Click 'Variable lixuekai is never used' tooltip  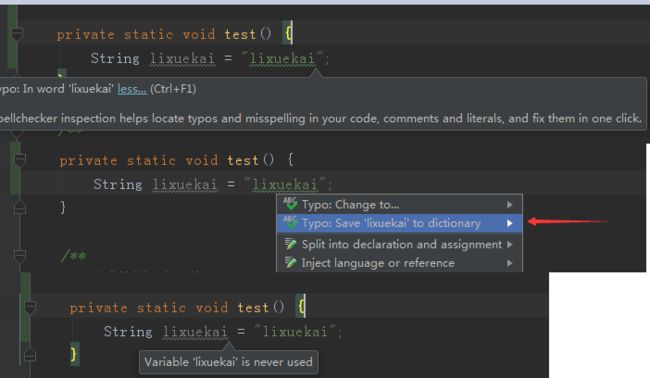228,362
